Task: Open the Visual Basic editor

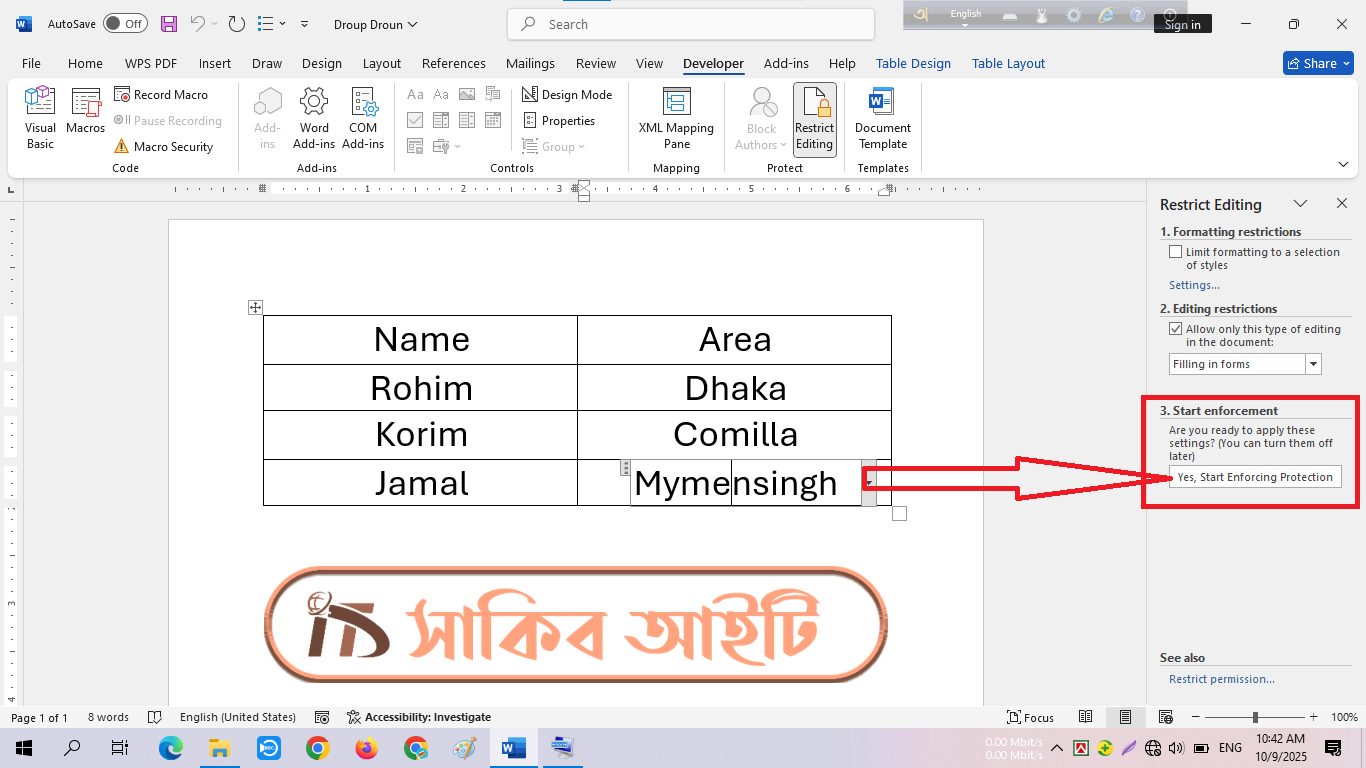Action: (40, 118)
